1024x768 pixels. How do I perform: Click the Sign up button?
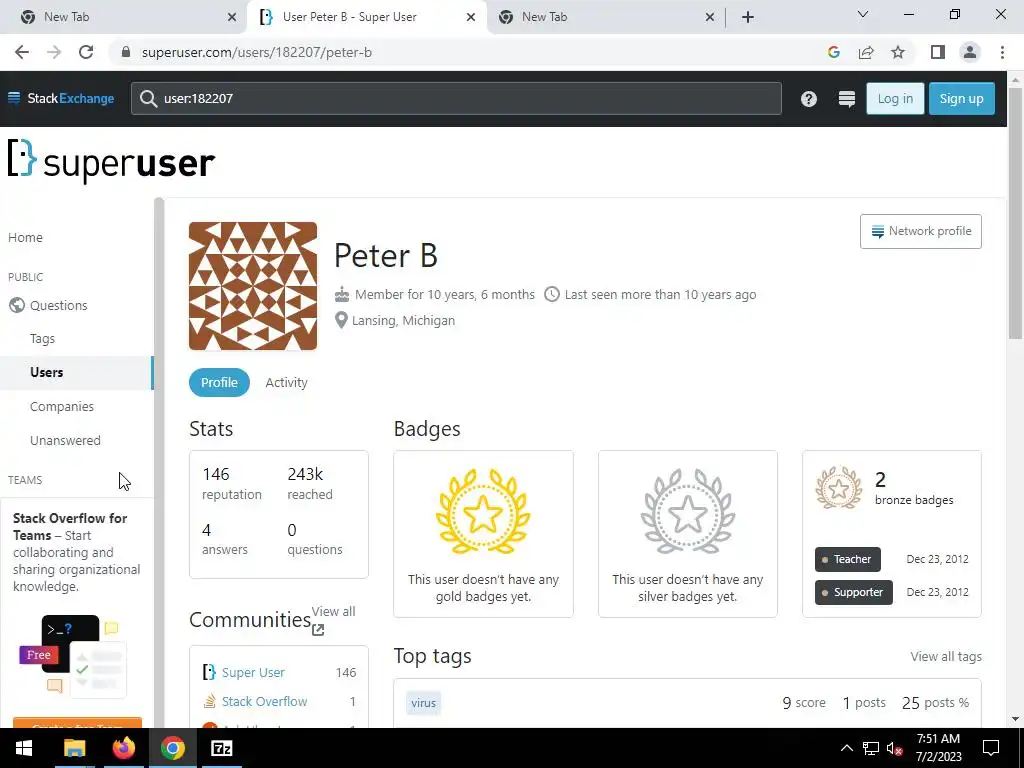pyautogui.click(x=961, y=99)
